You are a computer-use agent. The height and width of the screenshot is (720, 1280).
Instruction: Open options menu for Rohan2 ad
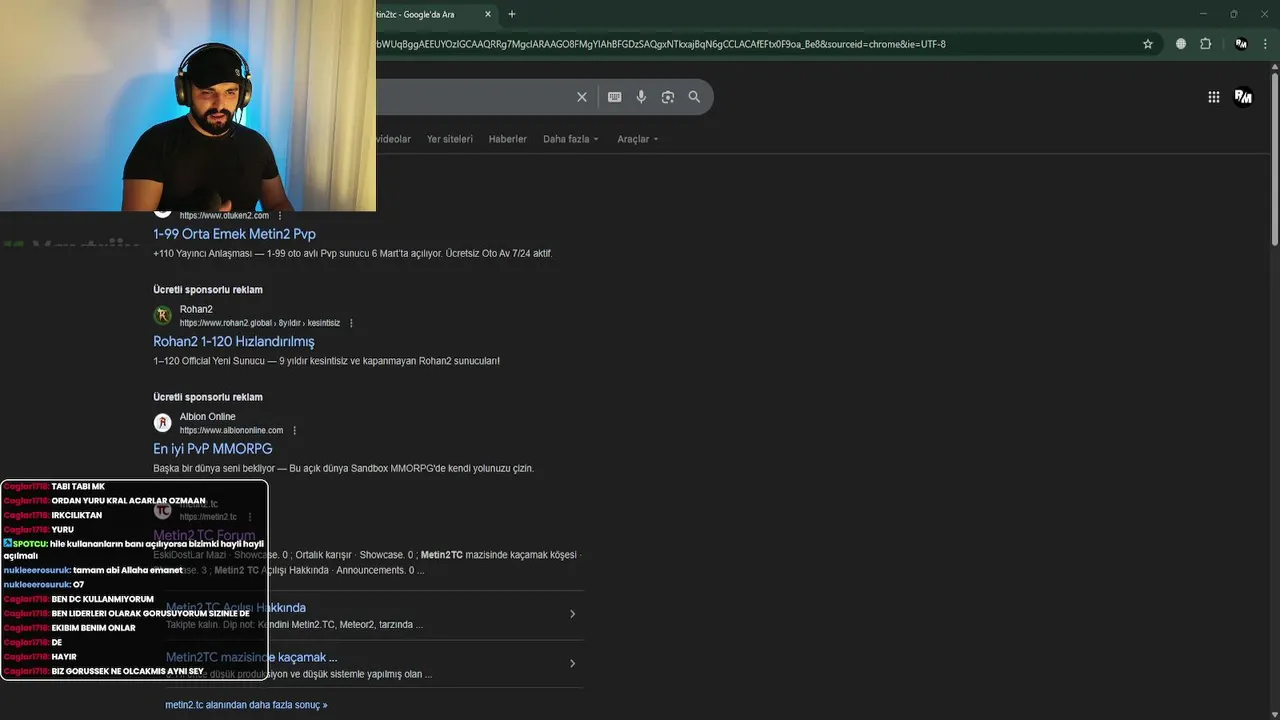coord(351,323)
